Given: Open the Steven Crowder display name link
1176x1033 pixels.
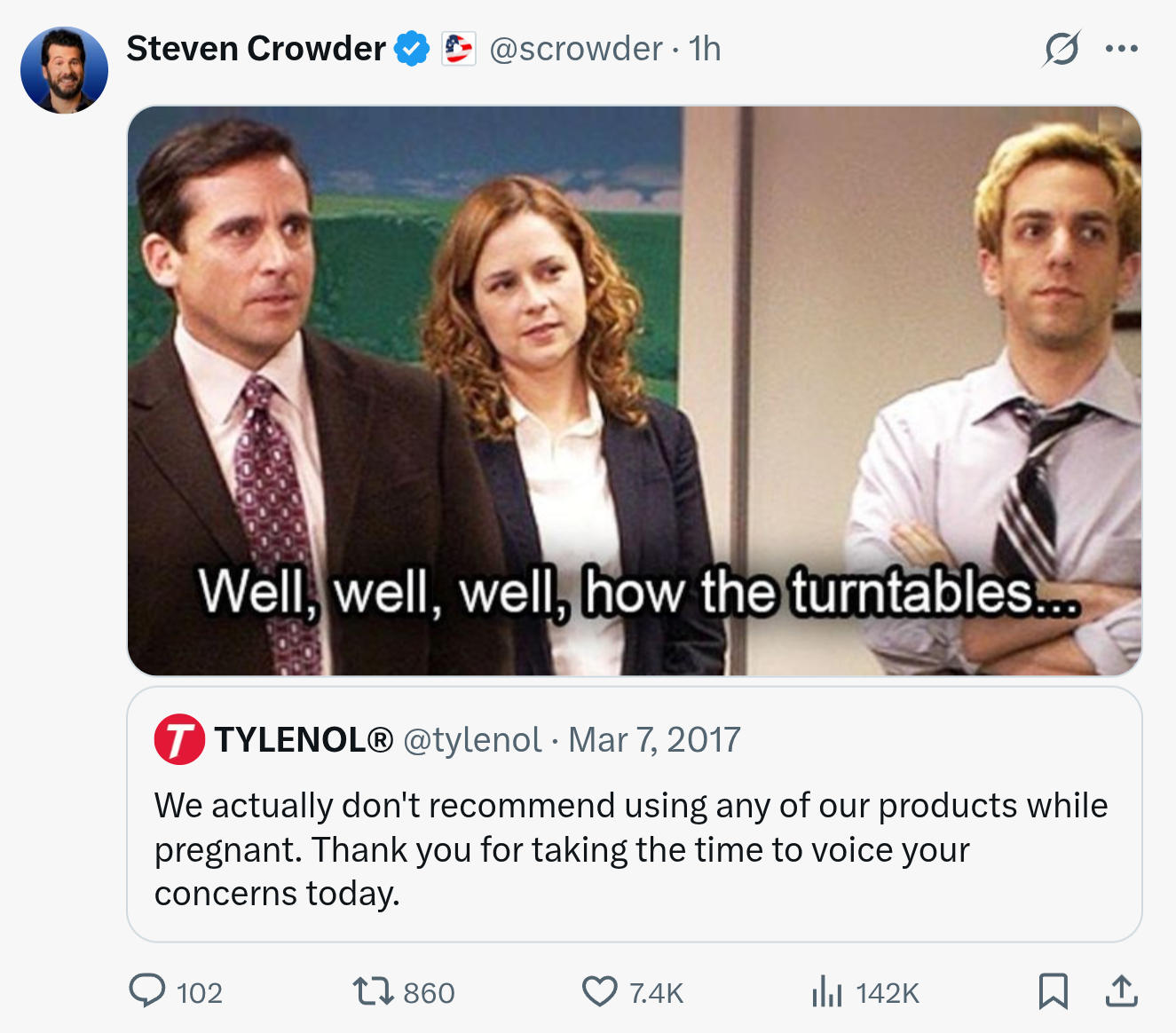Looking at the screenshot, I should tap(256, 49).
